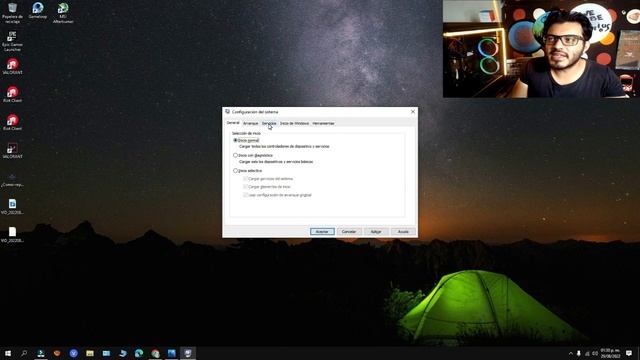Select the Inicio normal radio button
Viewport: 640px width, 360px height.
[235, 140]
